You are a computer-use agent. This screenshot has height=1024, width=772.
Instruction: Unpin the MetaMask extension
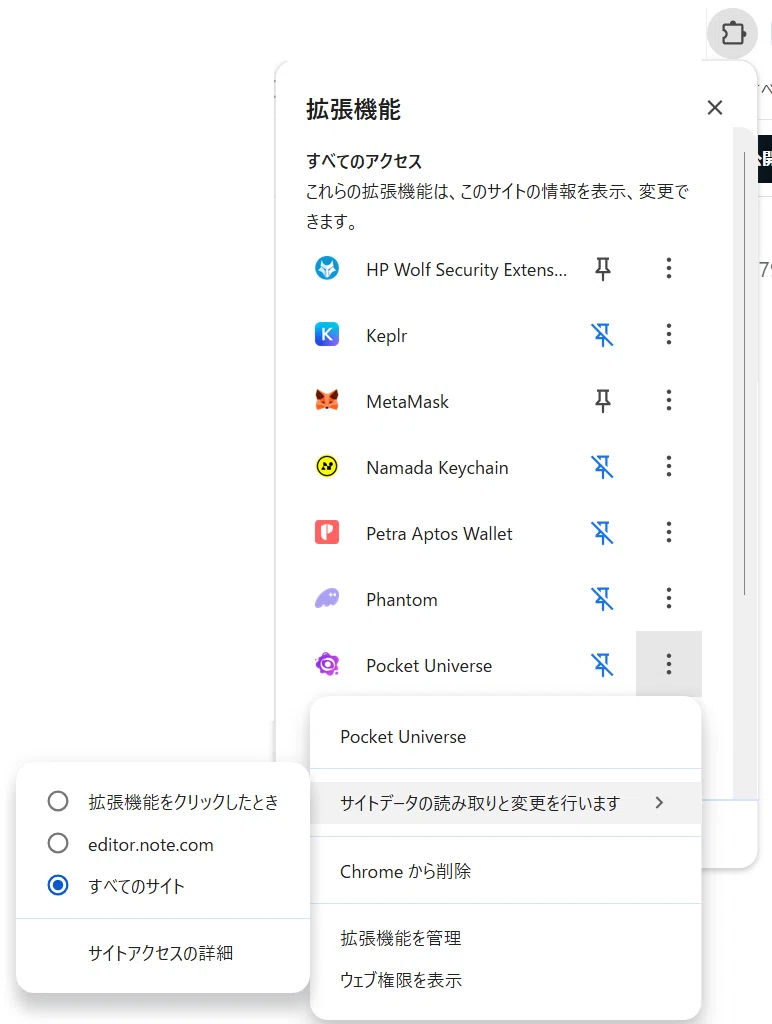(x=602, y=400)
